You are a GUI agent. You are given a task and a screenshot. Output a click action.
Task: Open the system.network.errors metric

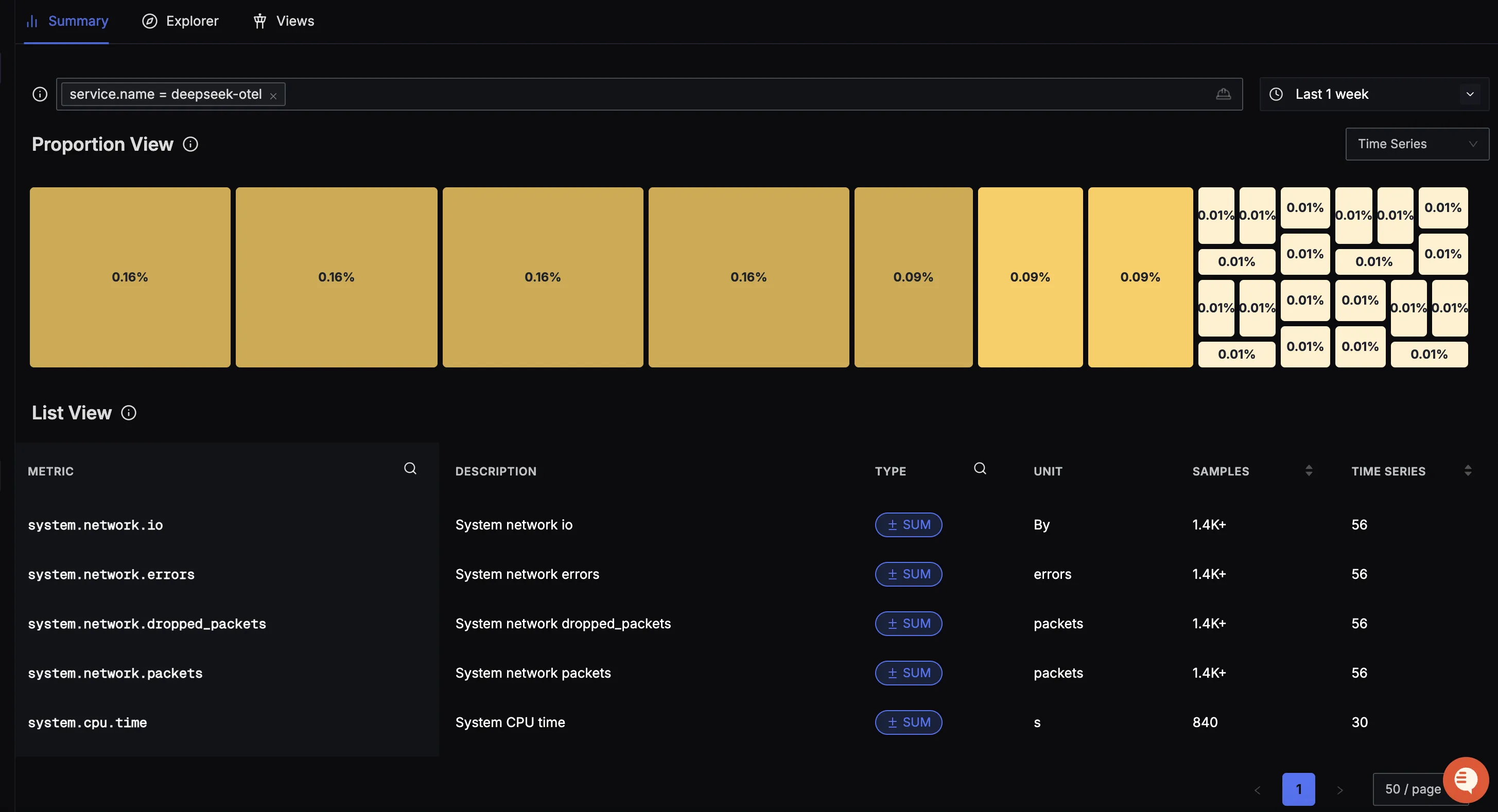[111, 574]
